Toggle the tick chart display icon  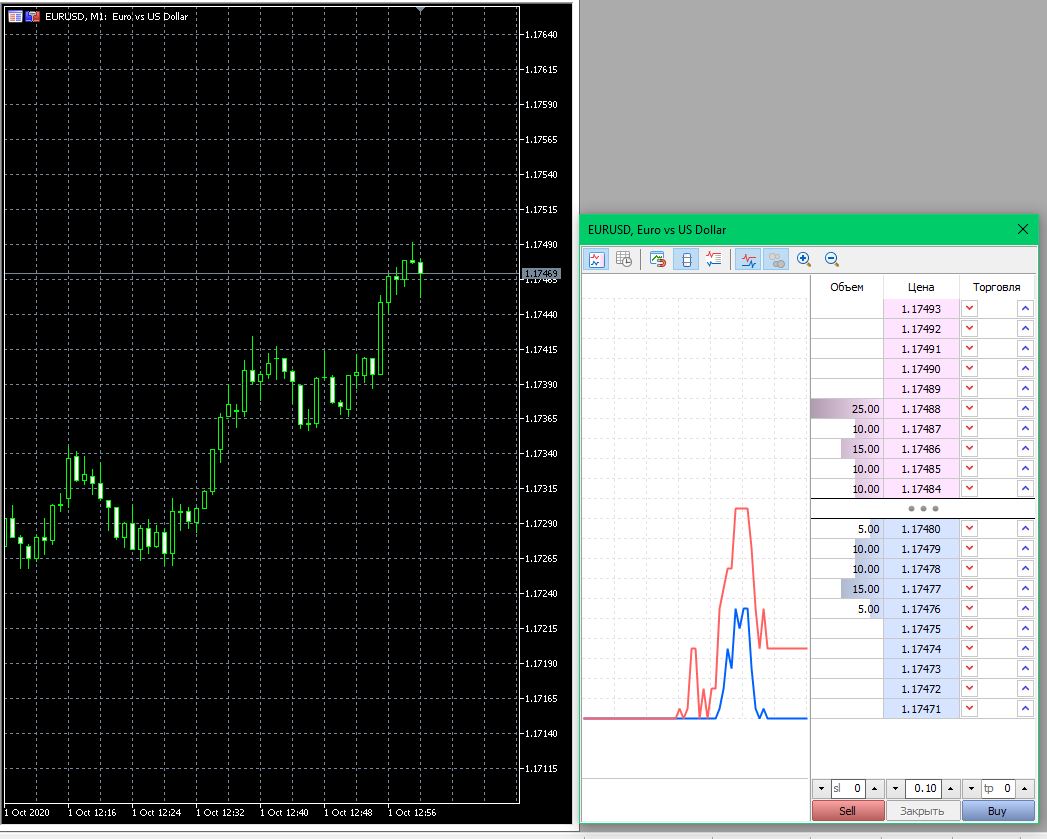596,259
